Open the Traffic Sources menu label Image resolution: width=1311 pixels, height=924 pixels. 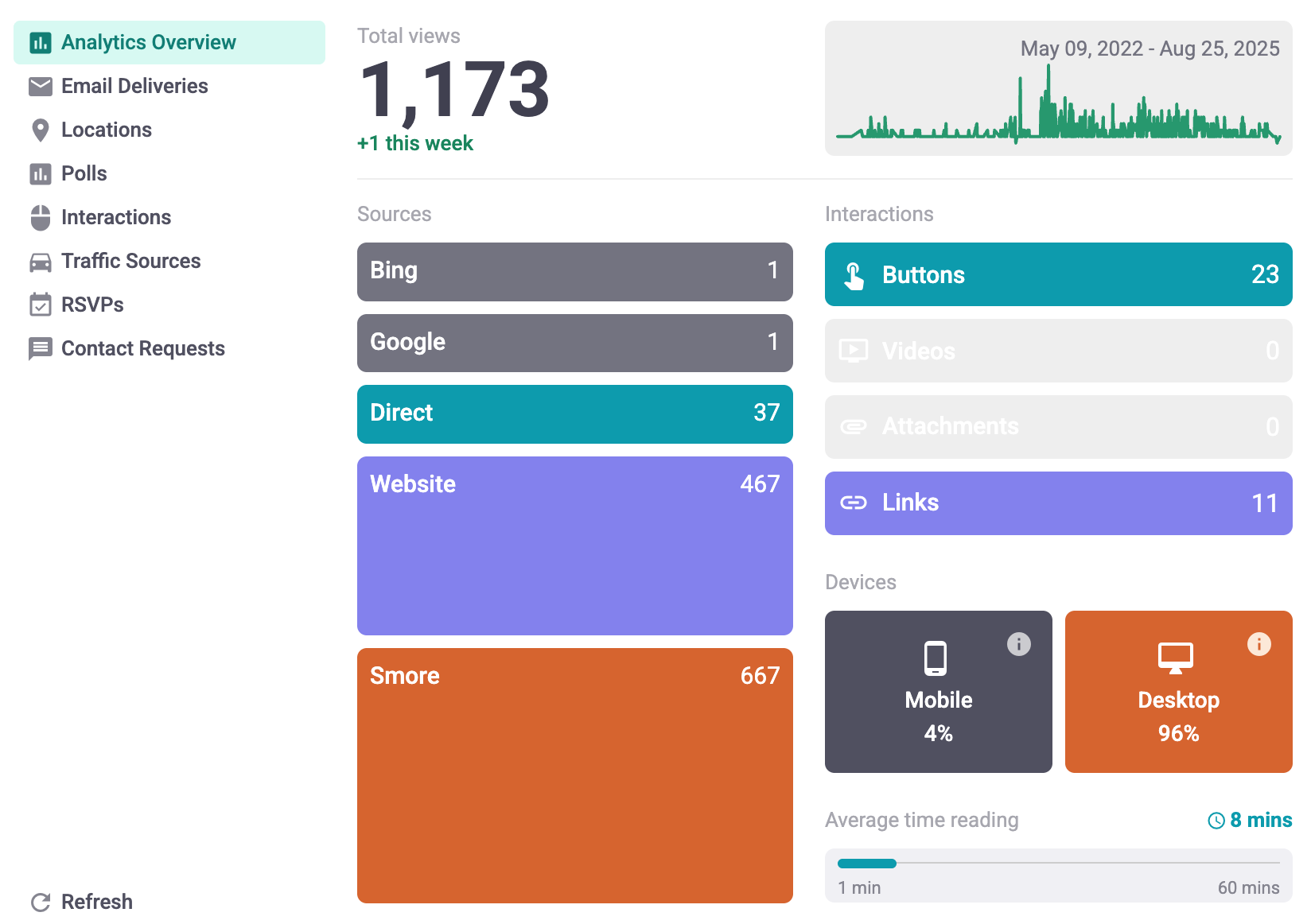pyautogui.click(x=130, y=261)
